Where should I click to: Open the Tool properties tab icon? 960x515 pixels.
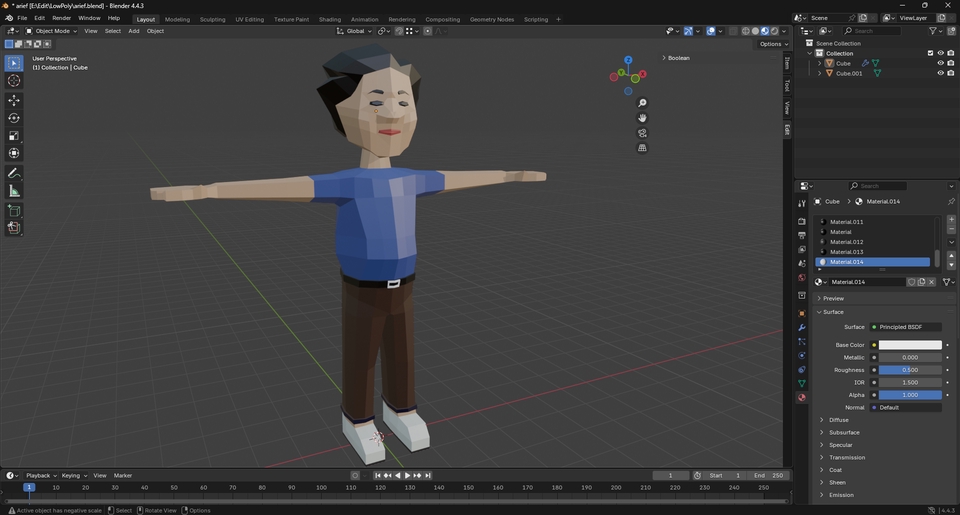[801, 204]
